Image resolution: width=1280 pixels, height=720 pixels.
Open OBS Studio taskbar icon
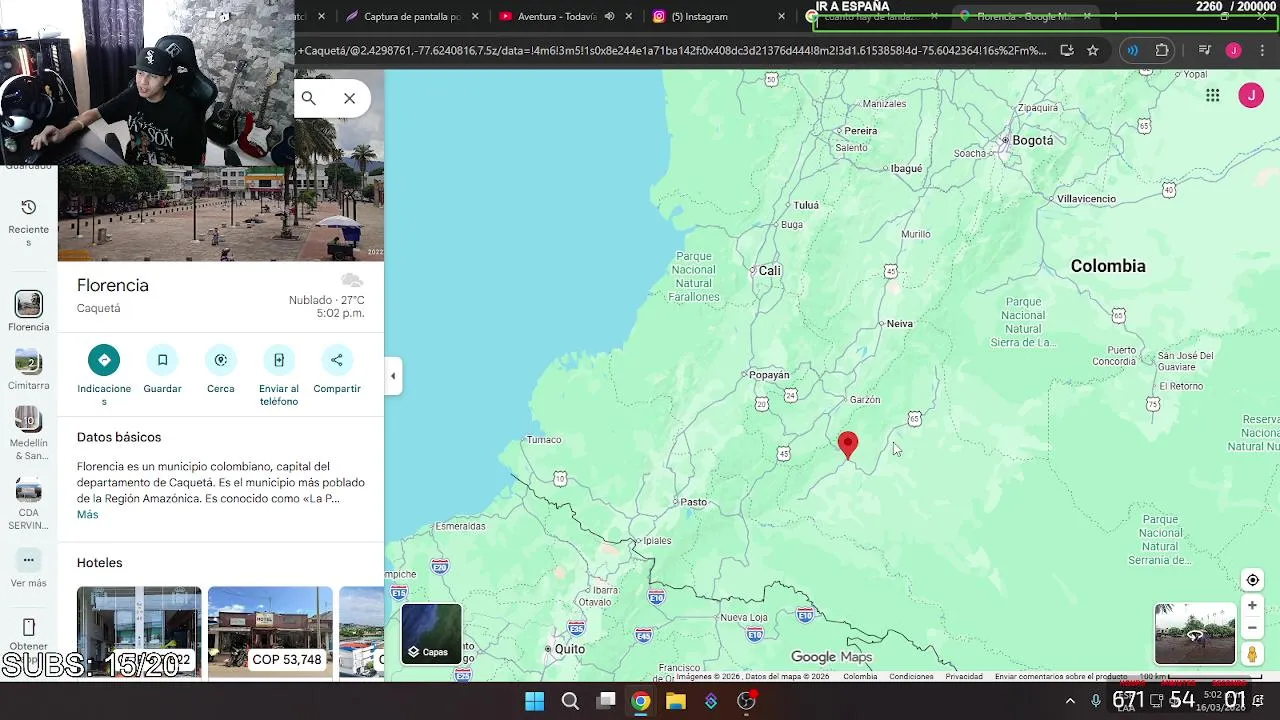(746, 701)
